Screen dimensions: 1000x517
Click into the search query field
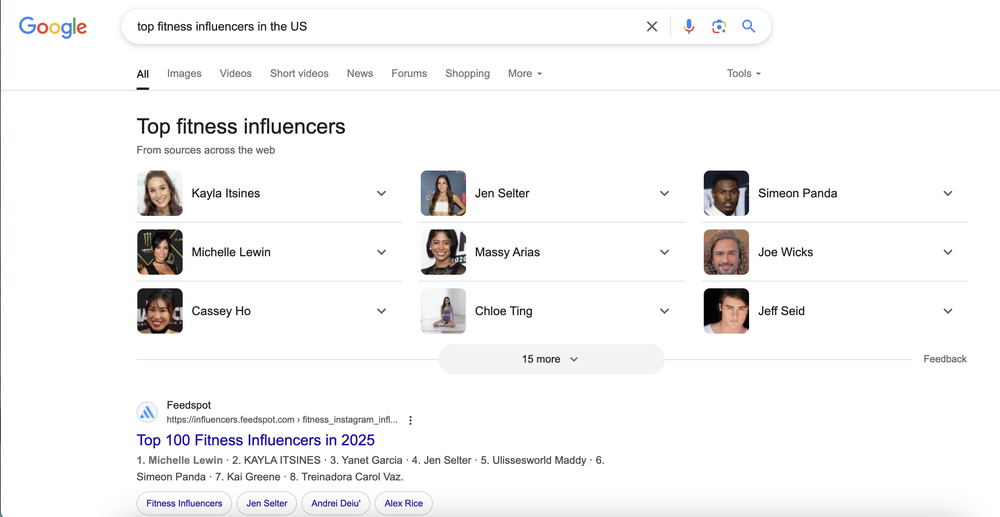click(x=383, y=27)
